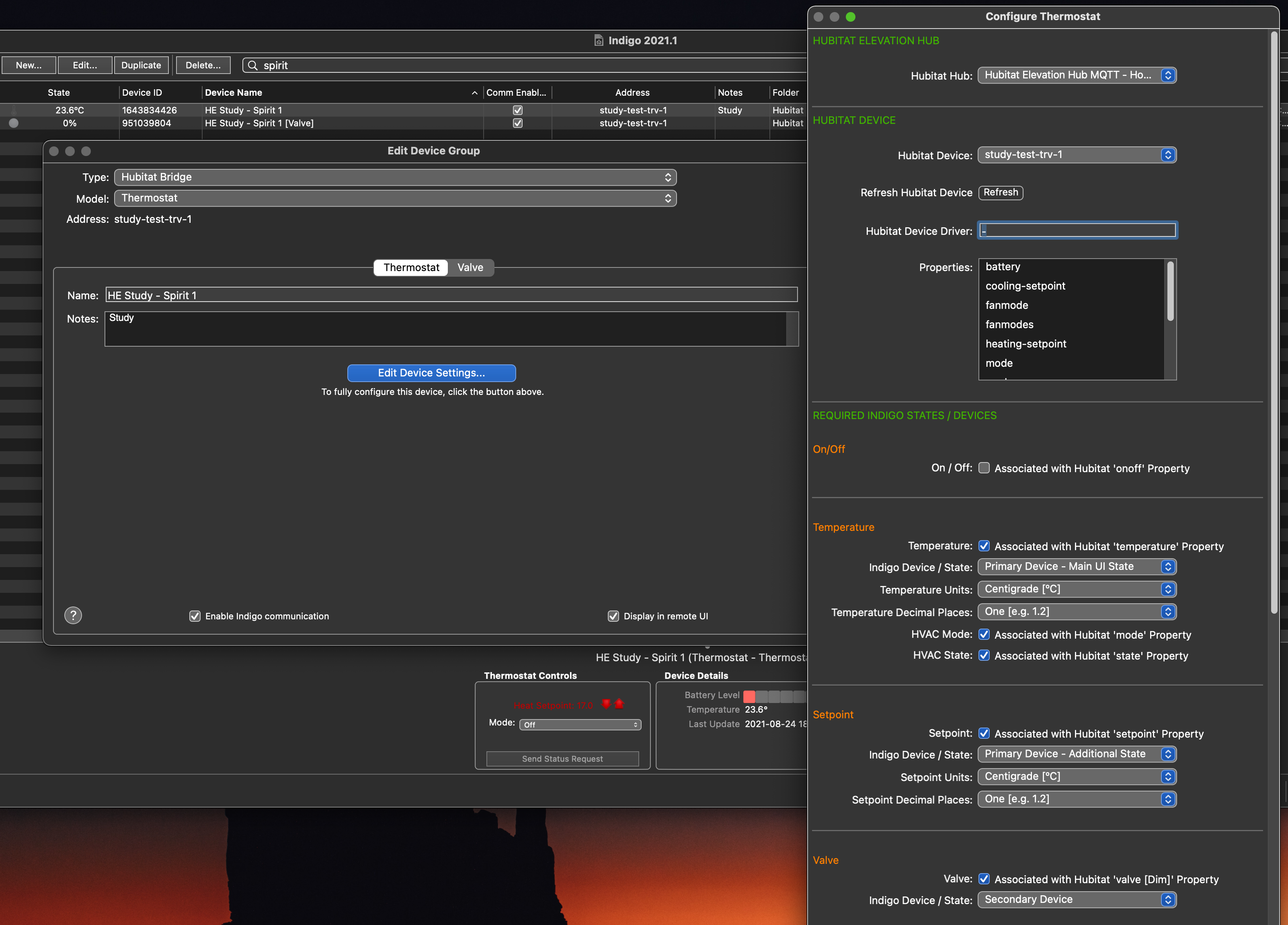Click the Battery Level indicator bar
This screenshot has width=1288, height=925.
(775, 696)
